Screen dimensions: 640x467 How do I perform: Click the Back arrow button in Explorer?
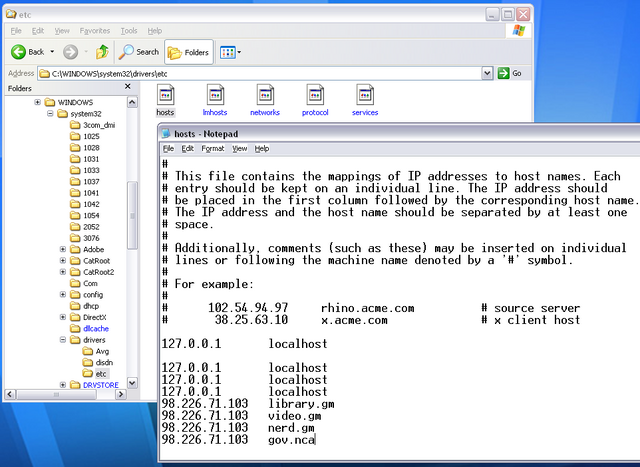tap(18, 52)
